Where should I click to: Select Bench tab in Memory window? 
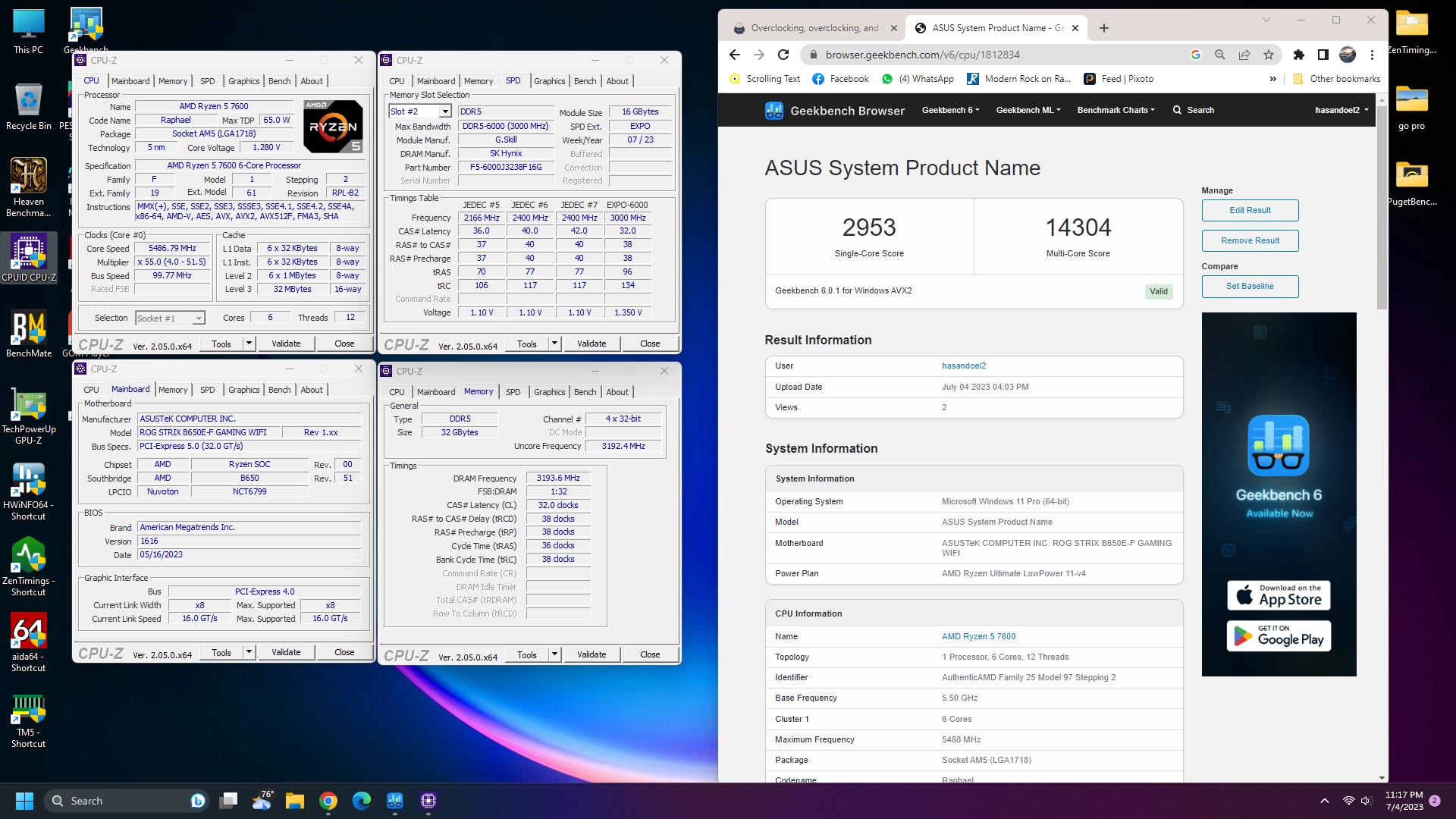click(x=585, y=392)
